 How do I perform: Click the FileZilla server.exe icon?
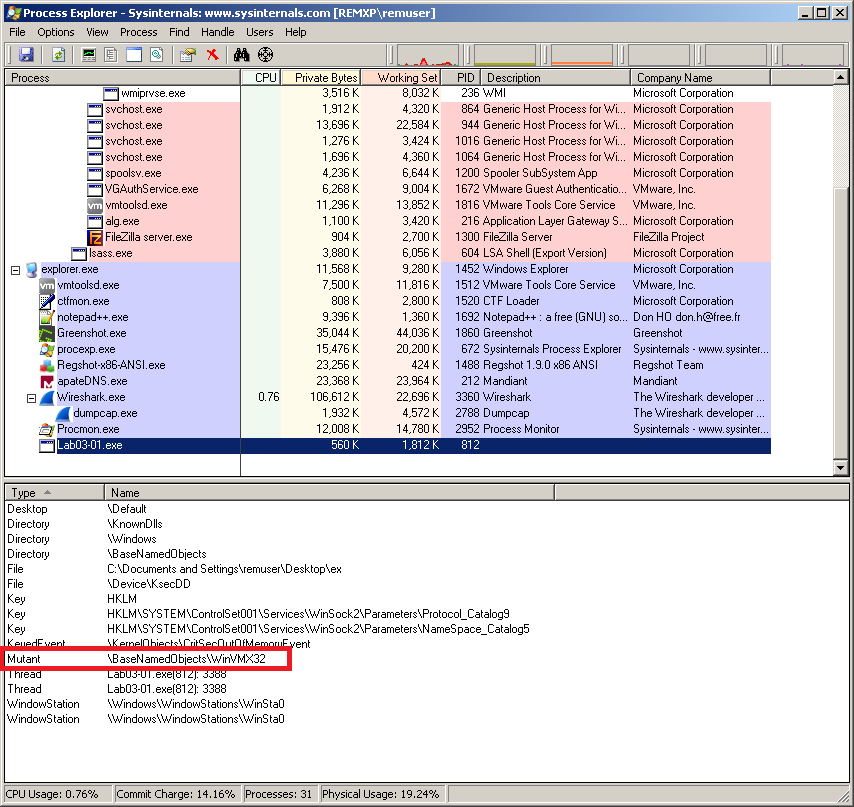pyautogui.click(x=95, y=237)
